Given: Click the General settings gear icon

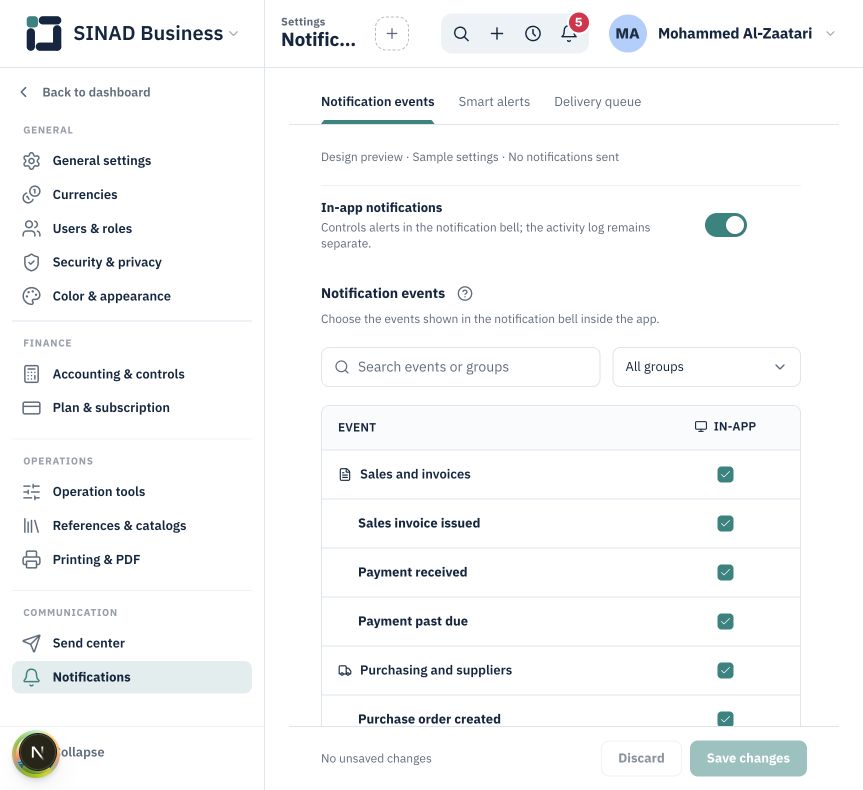Looking at the screenshot, I should [x=31, y=161].
